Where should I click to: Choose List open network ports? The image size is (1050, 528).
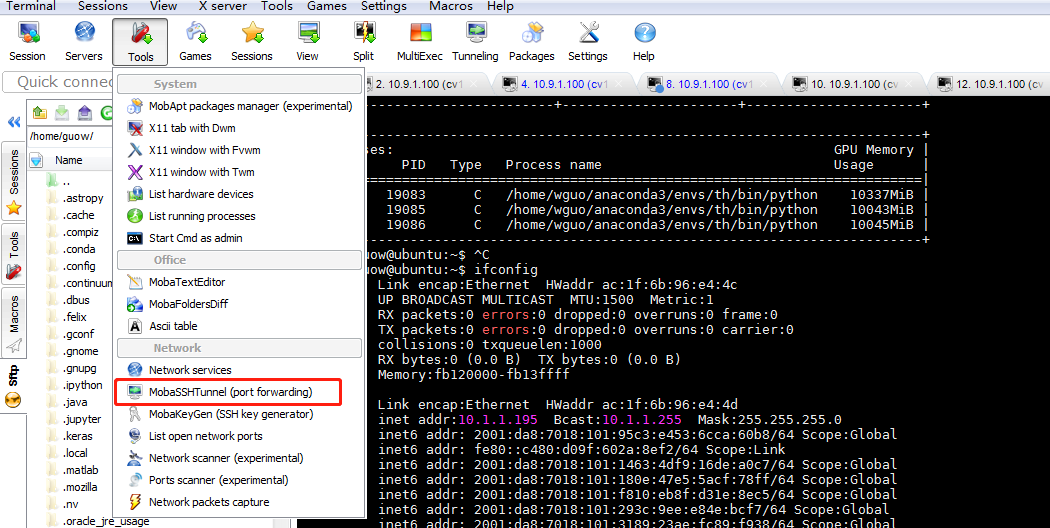pyautogui.click(x=240, y=436)
